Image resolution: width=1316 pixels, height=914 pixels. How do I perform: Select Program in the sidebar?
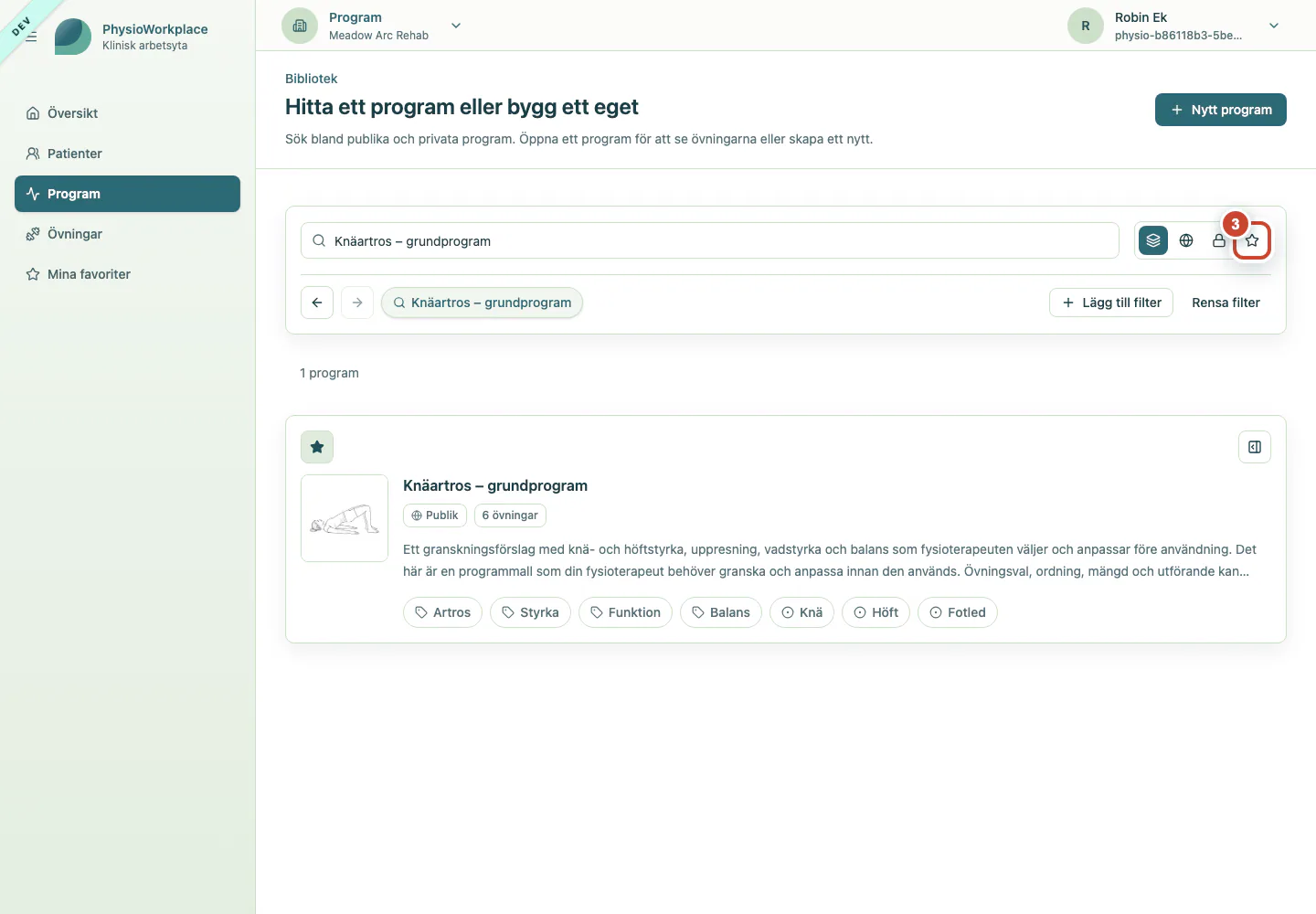tap(127, 194)
